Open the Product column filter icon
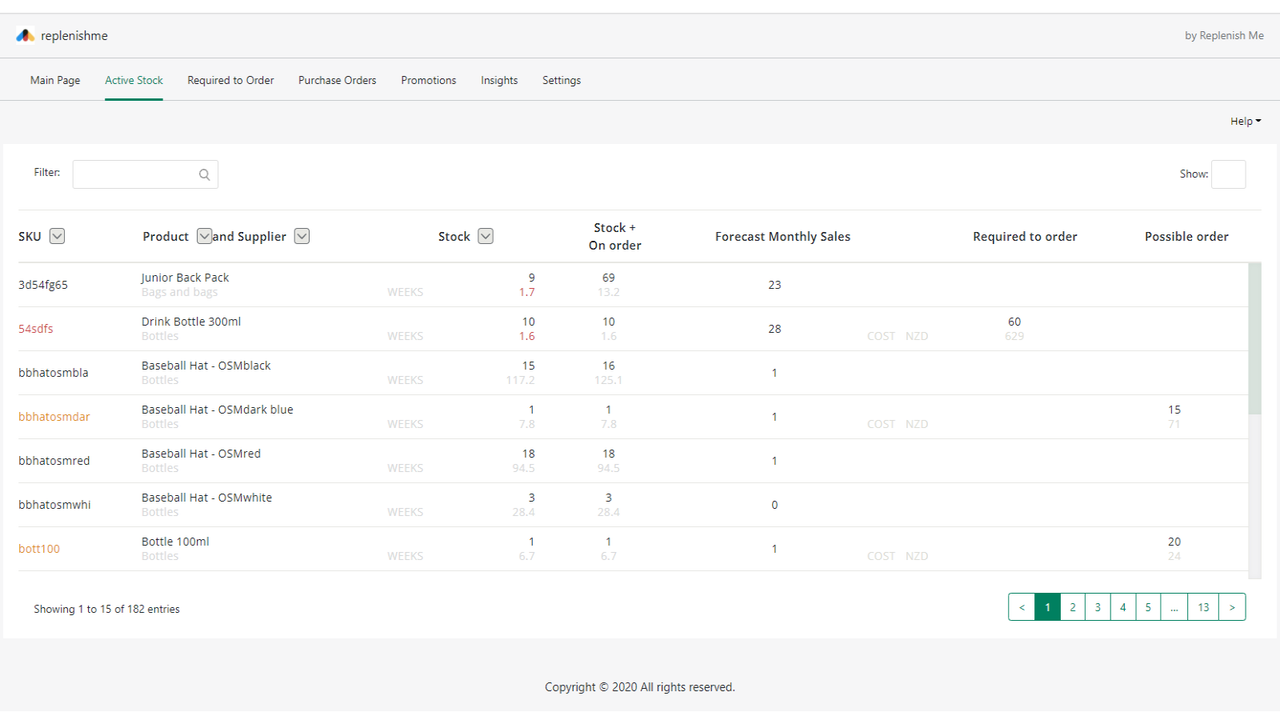Image resolution: width=1280 pixels, height=720 pixels. click(205, 236)
